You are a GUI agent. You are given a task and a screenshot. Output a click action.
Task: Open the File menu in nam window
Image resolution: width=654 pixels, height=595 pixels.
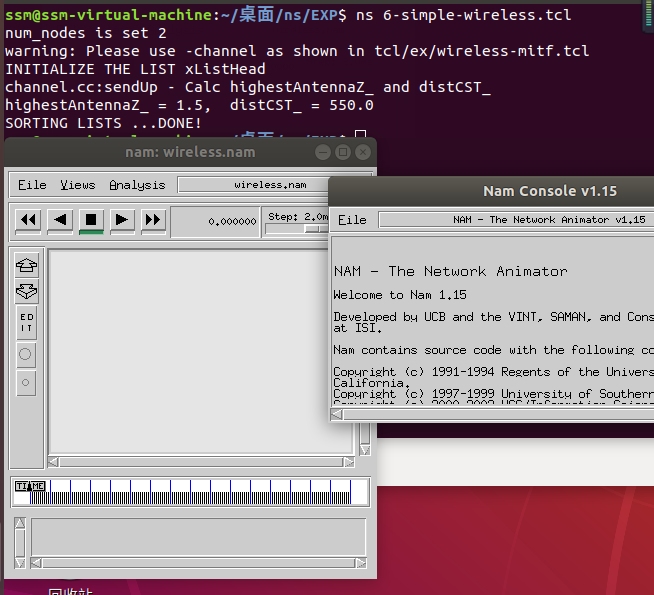click(x=32, y=185)
